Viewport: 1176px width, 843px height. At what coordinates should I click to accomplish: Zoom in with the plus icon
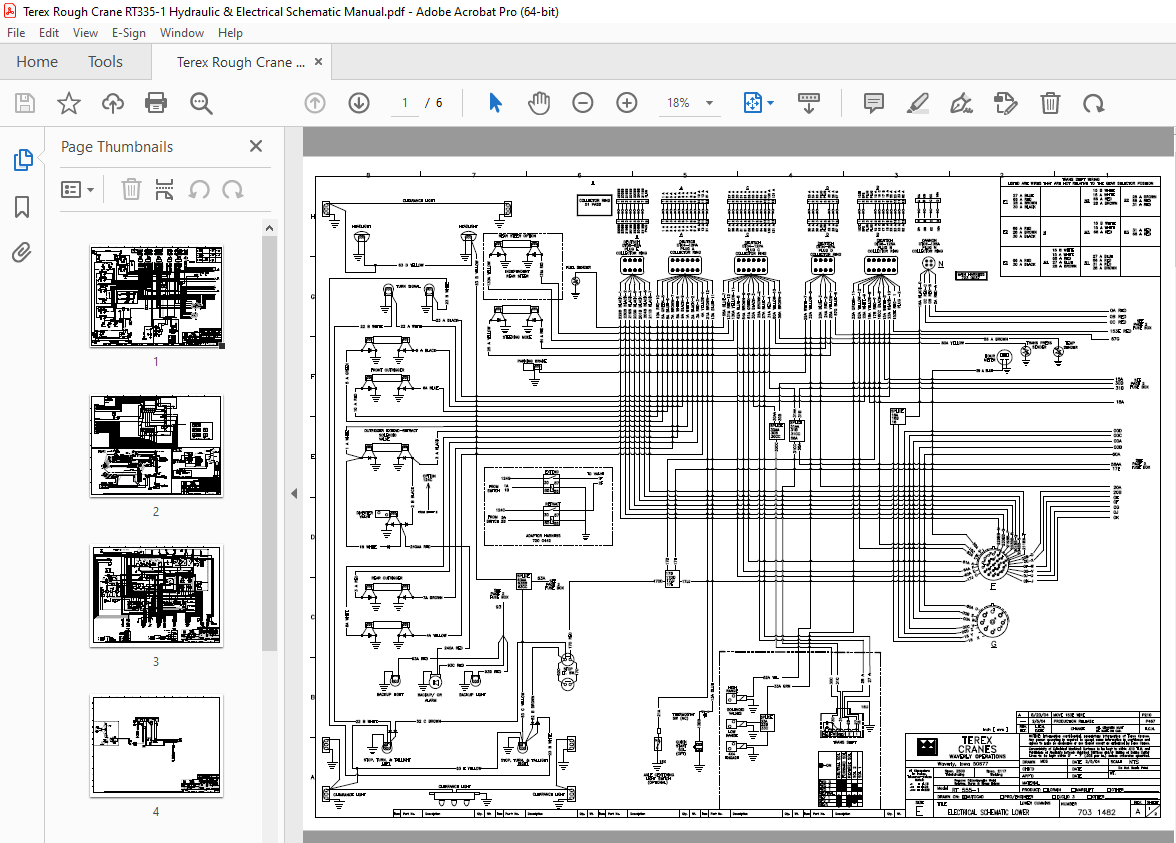626,103
